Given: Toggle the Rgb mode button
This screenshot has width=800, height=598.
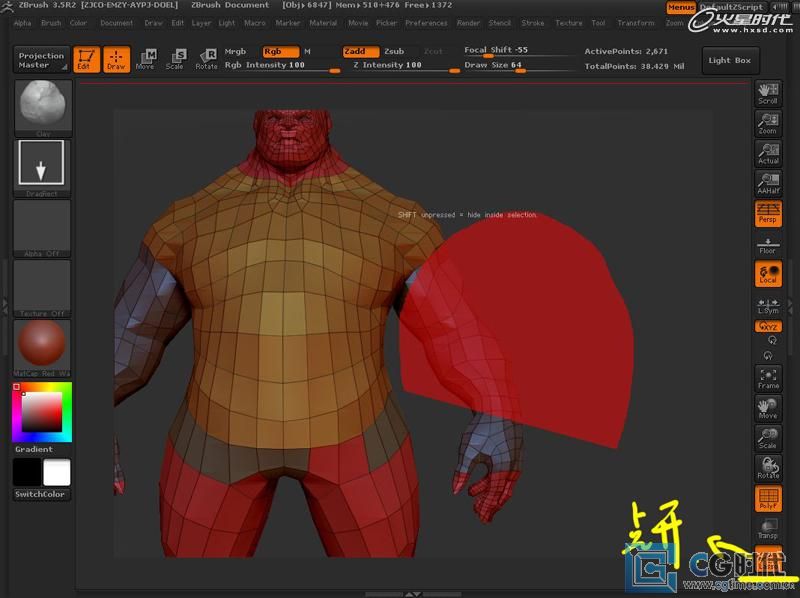Looking at the screenshot, I should tap(281, 52).
